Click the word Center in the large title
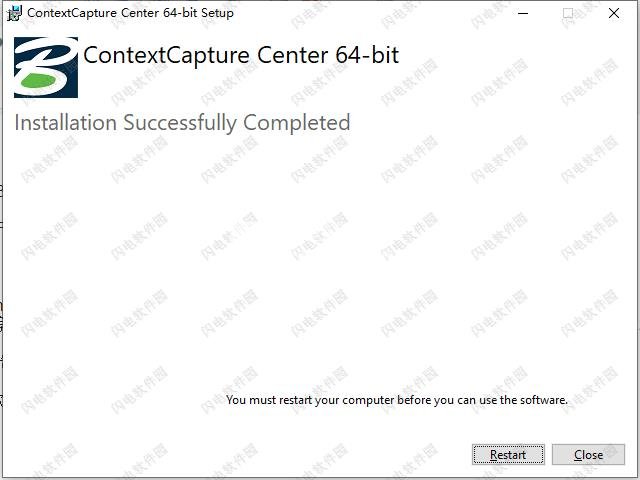Viewport: 640px width, 480px height. (x=293, y=55)
